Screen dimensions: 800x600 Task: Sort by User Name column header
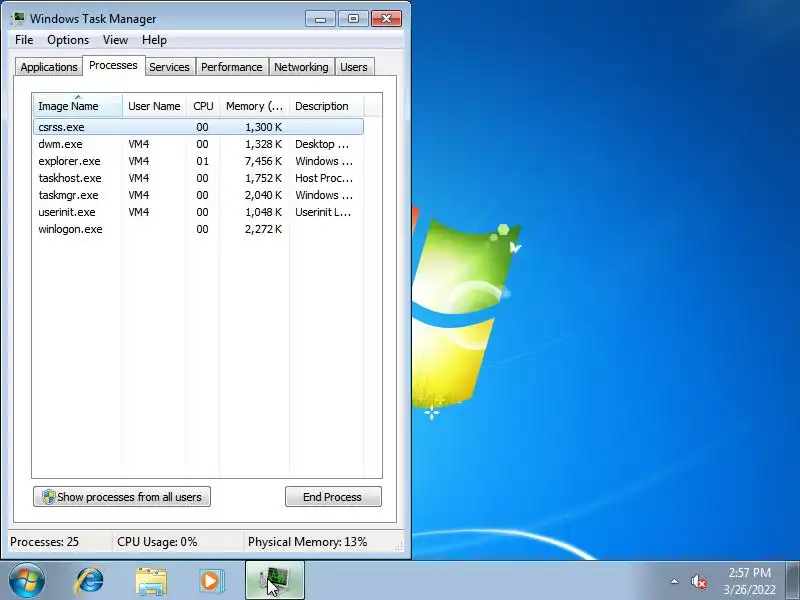click(x=154, y=106)
